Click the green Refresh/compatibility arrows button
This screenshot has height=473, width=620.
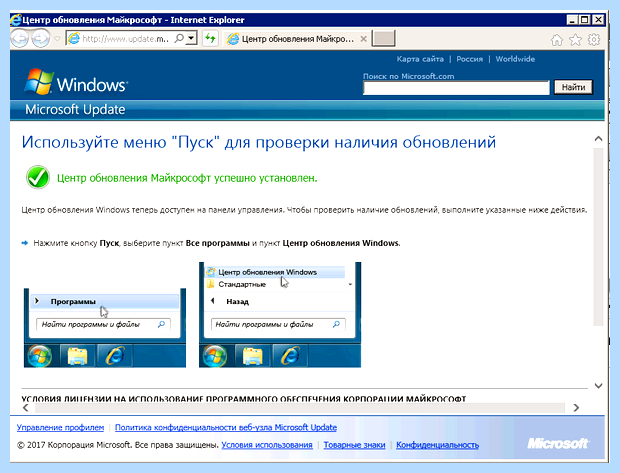(x=210, y=38)
